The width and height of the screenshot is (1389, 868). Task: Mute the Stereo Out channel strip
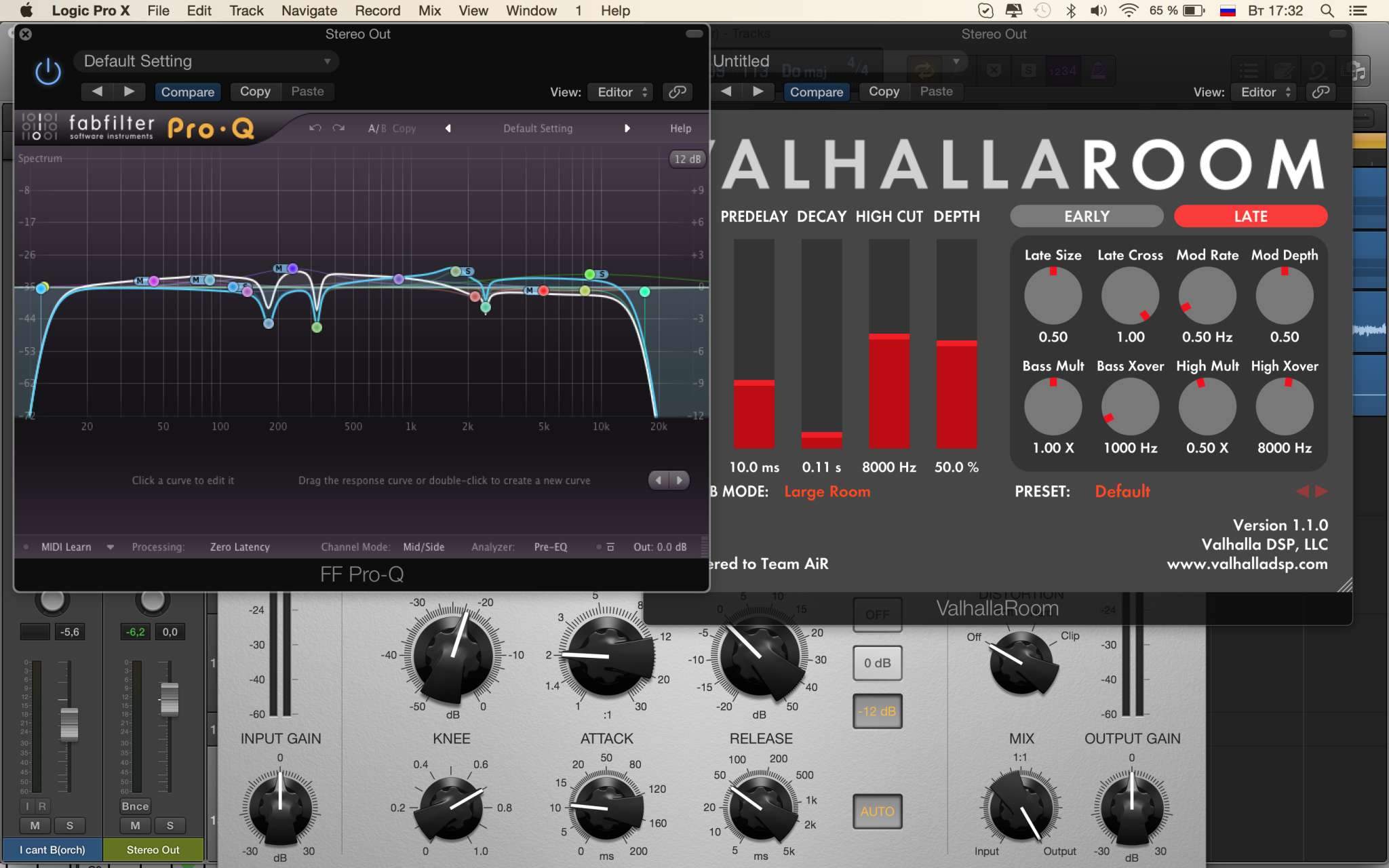135,825
